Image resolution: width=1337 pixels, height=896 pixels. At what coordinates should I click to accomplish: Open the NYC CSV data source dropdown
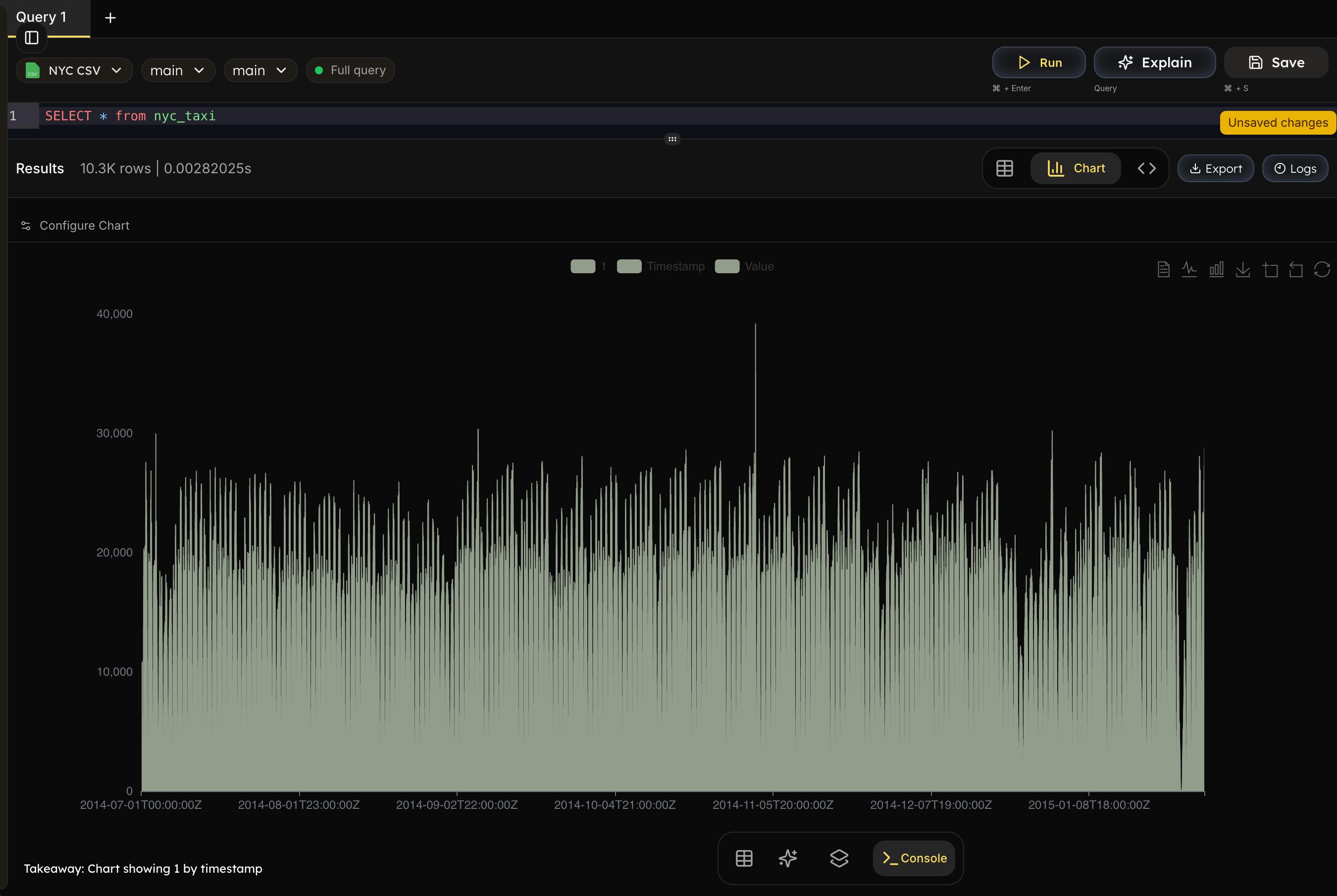[x=74, y=70]
